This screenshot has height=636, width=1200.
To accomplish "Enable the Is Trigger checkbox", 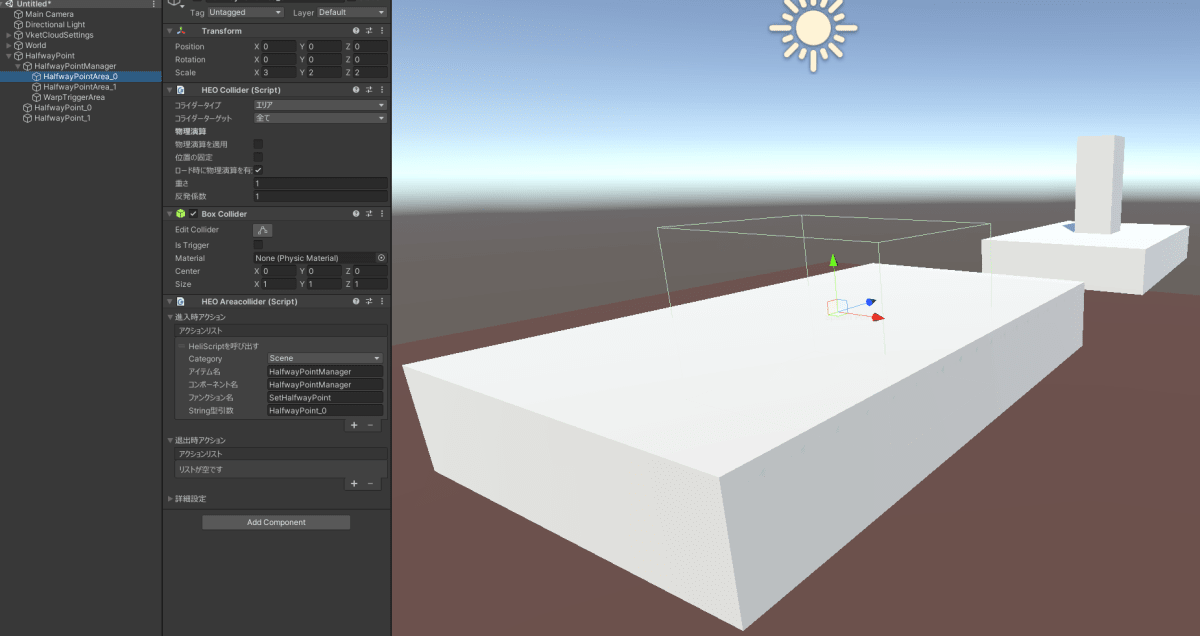I will pyautogui.click(x=258, y=244).
